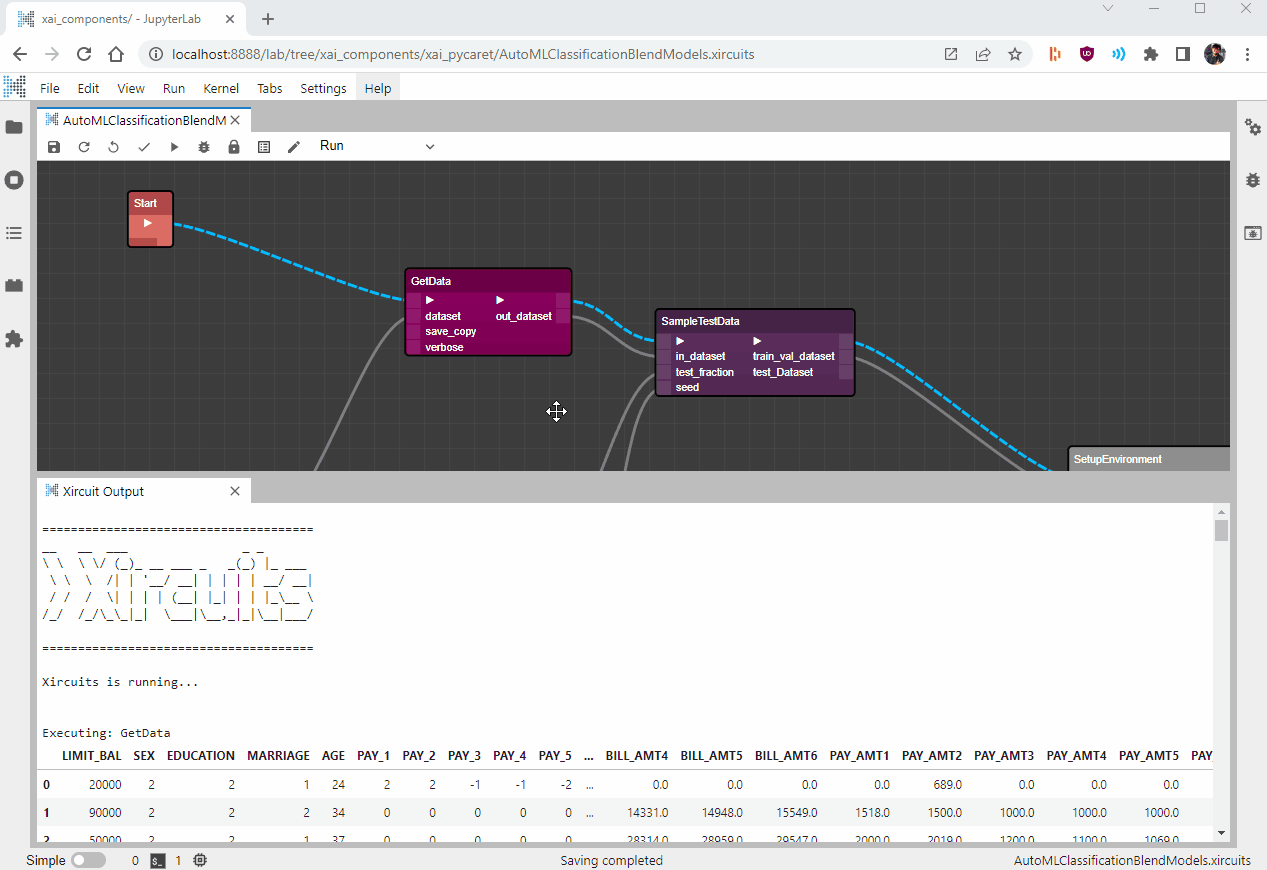The height and width of the screenshot is (870, 1267).
Task: Click the SampleTestData node title
Action: tap(700, 321)
